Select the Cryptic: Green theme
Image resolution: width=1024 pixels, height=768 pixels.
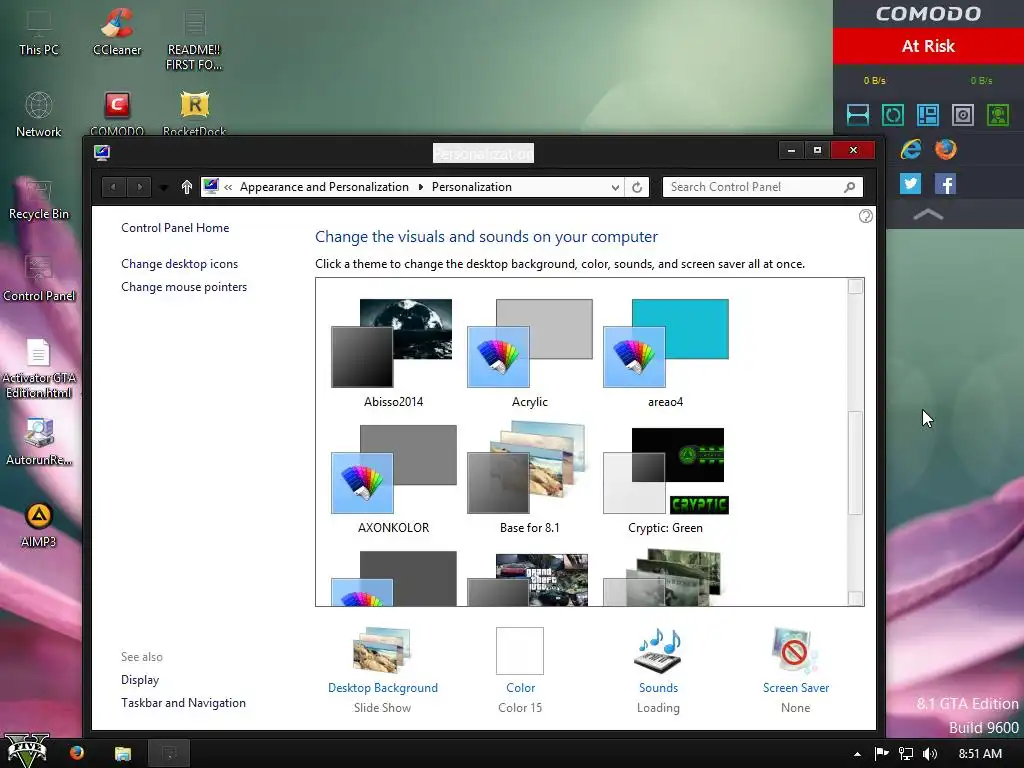(x=665, y=479)
